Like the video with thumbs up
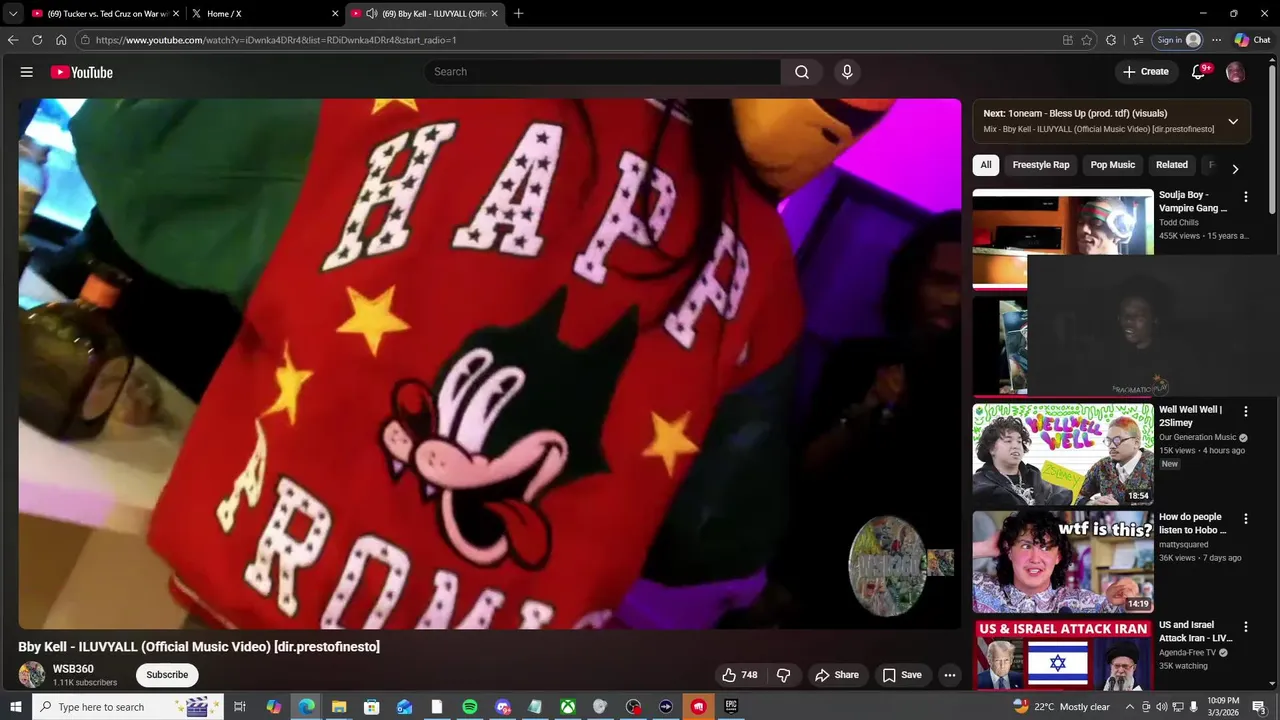 739,675
